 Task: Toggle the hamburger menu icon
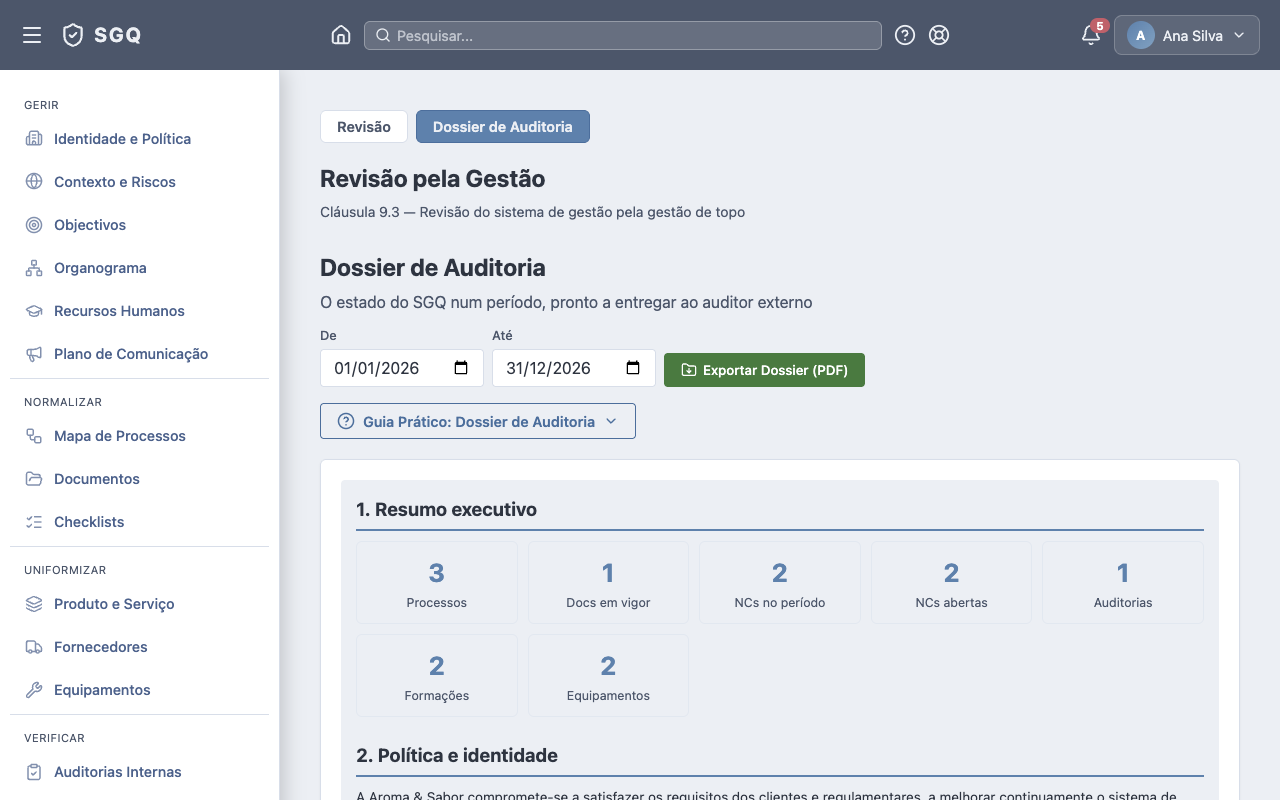pyautogui.click(x=32, y=35)
